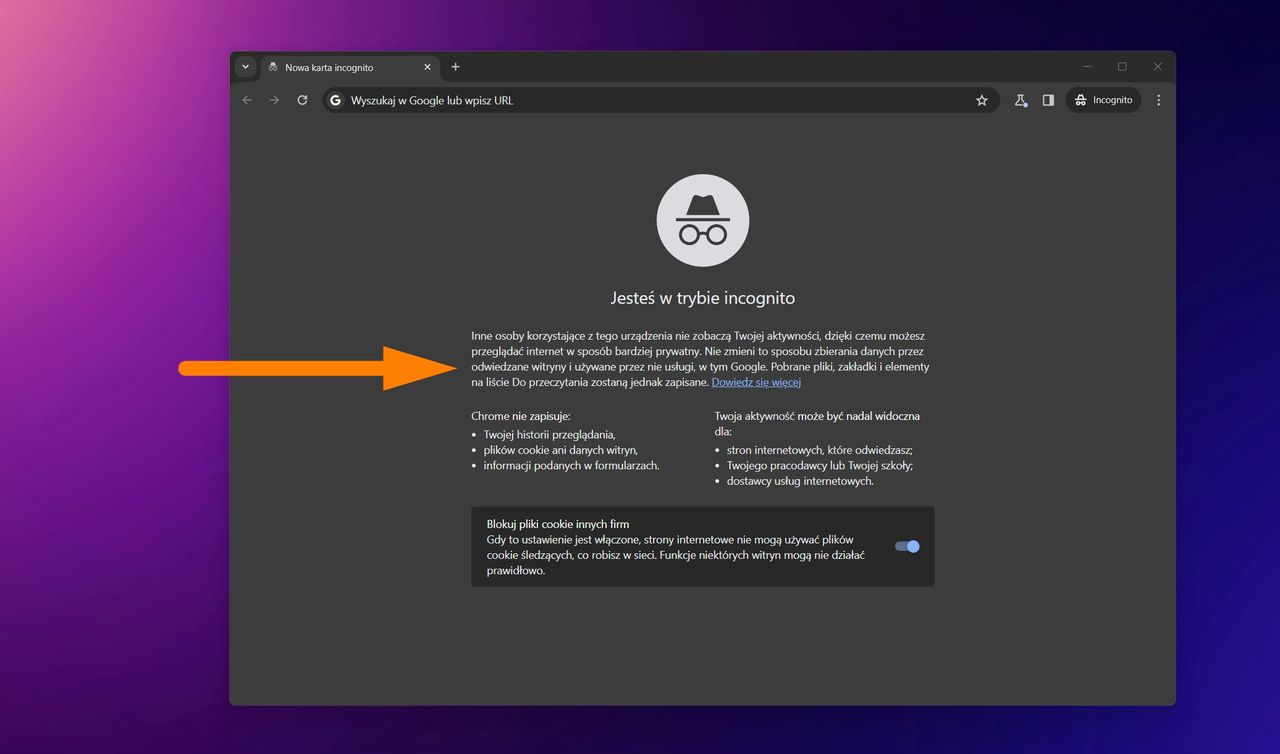Toggle the side panel icon
This screenshot has height=754, width=1280.
click(x=1048, y=100)
